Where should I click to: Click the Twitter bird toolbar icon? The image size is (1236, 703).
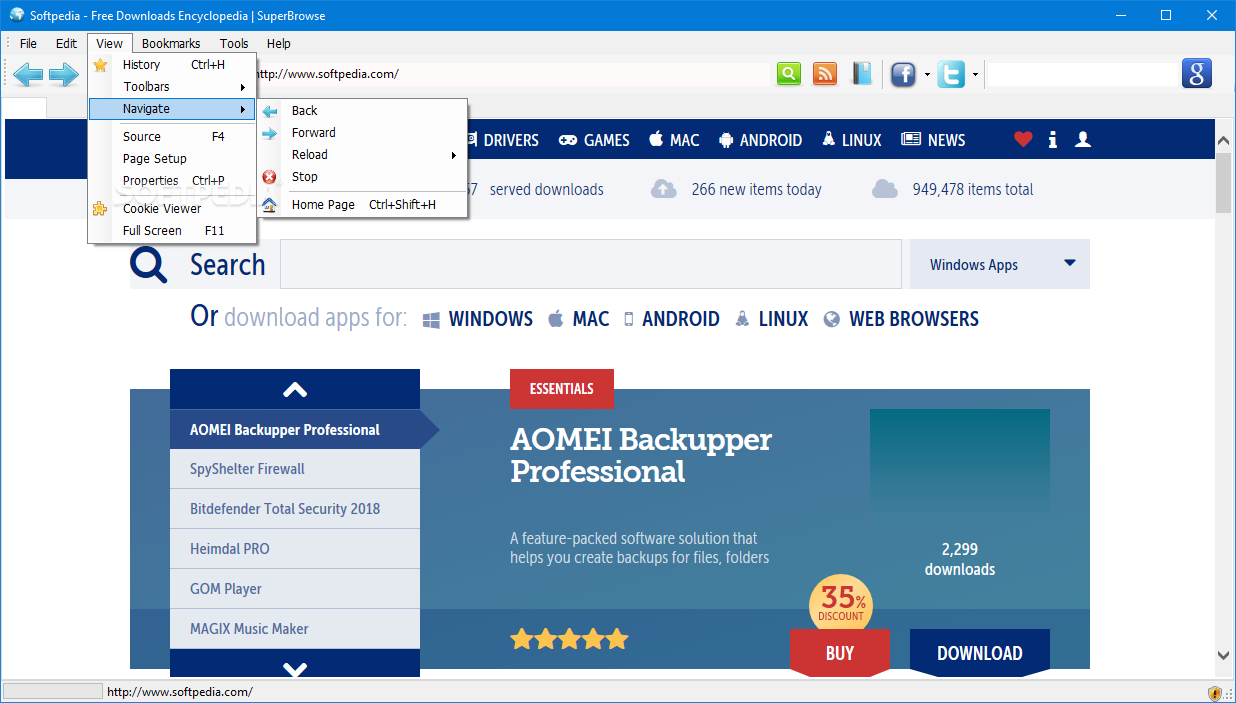click(951, 74)
